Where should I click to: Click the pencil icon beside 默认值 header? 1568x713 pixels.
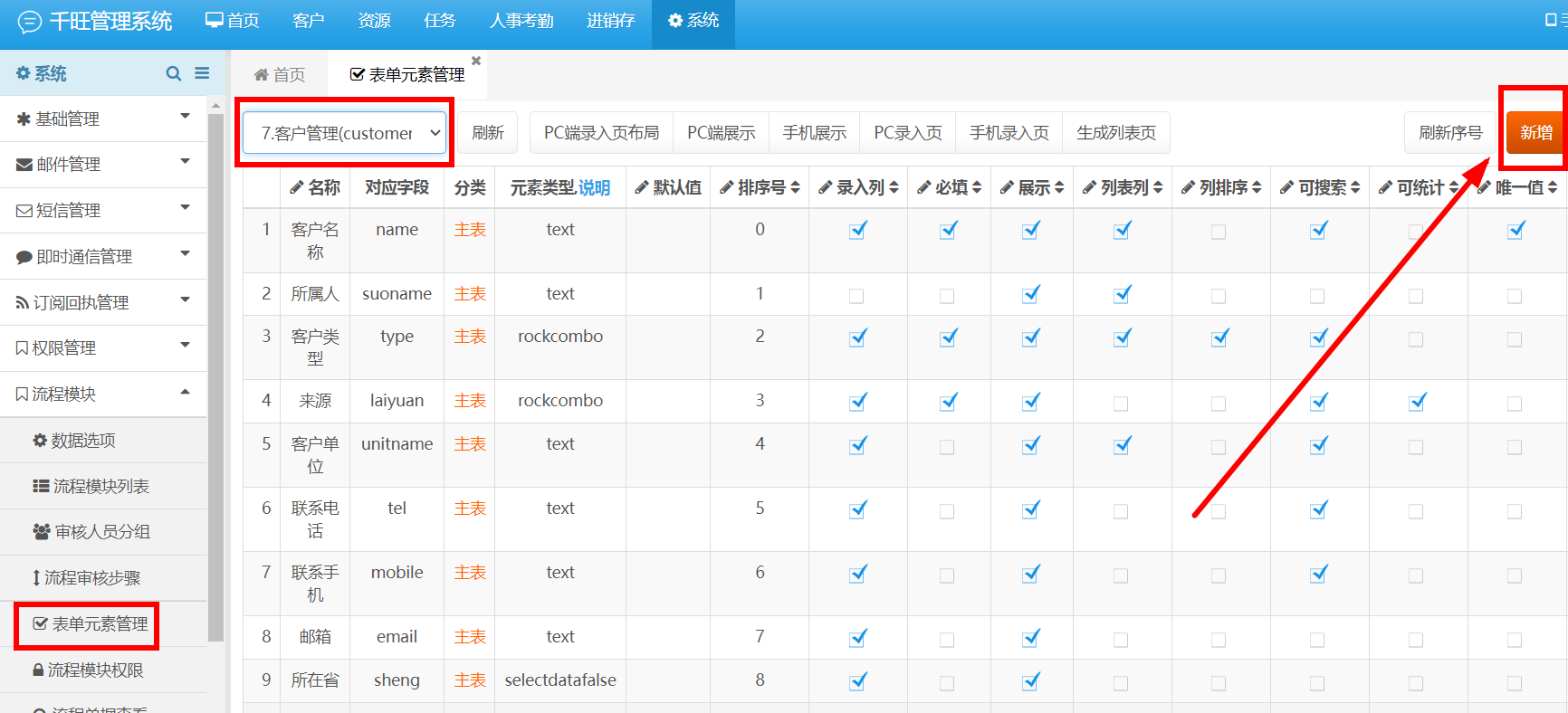[x=642, y=187]
